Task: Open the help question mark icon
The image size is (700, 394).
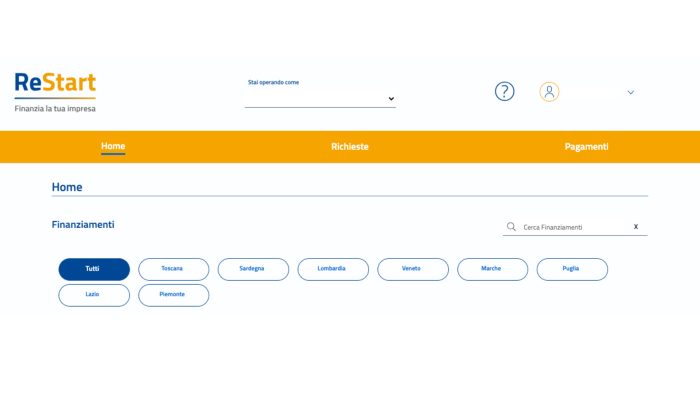Action: click(x=504, y=91)
